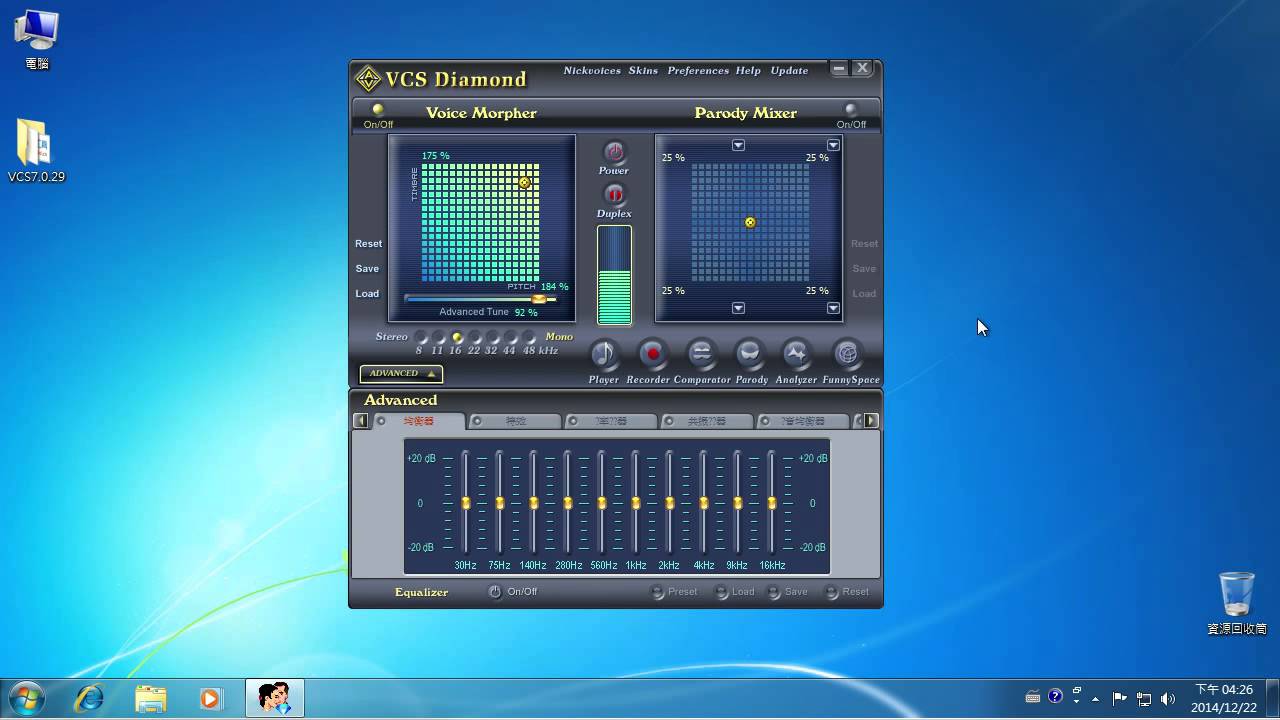Select the VCS7.0.29 folder on desktop
The height and width of the screenshot is (720, 1280).
tap(36, 151)
